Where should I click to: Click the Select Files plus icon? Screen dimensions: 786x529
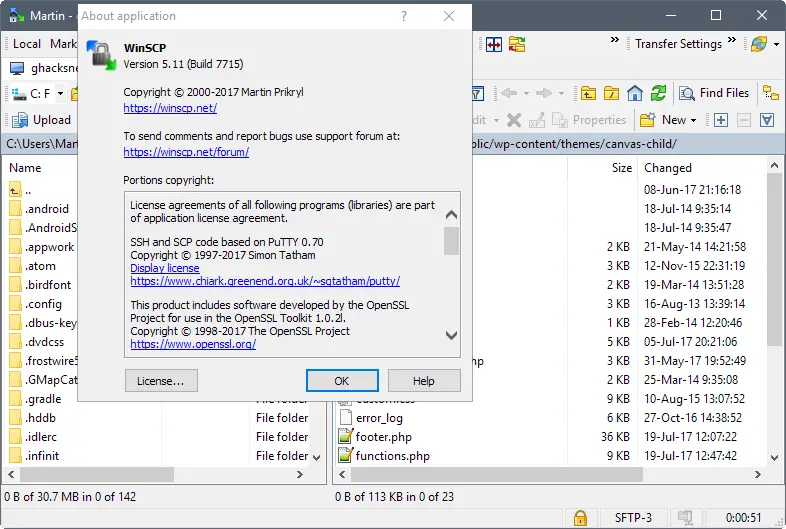click(721, 120)
